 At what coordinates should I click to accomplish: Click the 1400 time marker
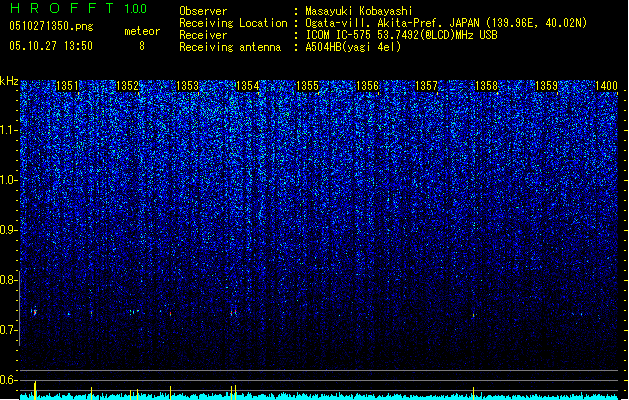(606, 86)
